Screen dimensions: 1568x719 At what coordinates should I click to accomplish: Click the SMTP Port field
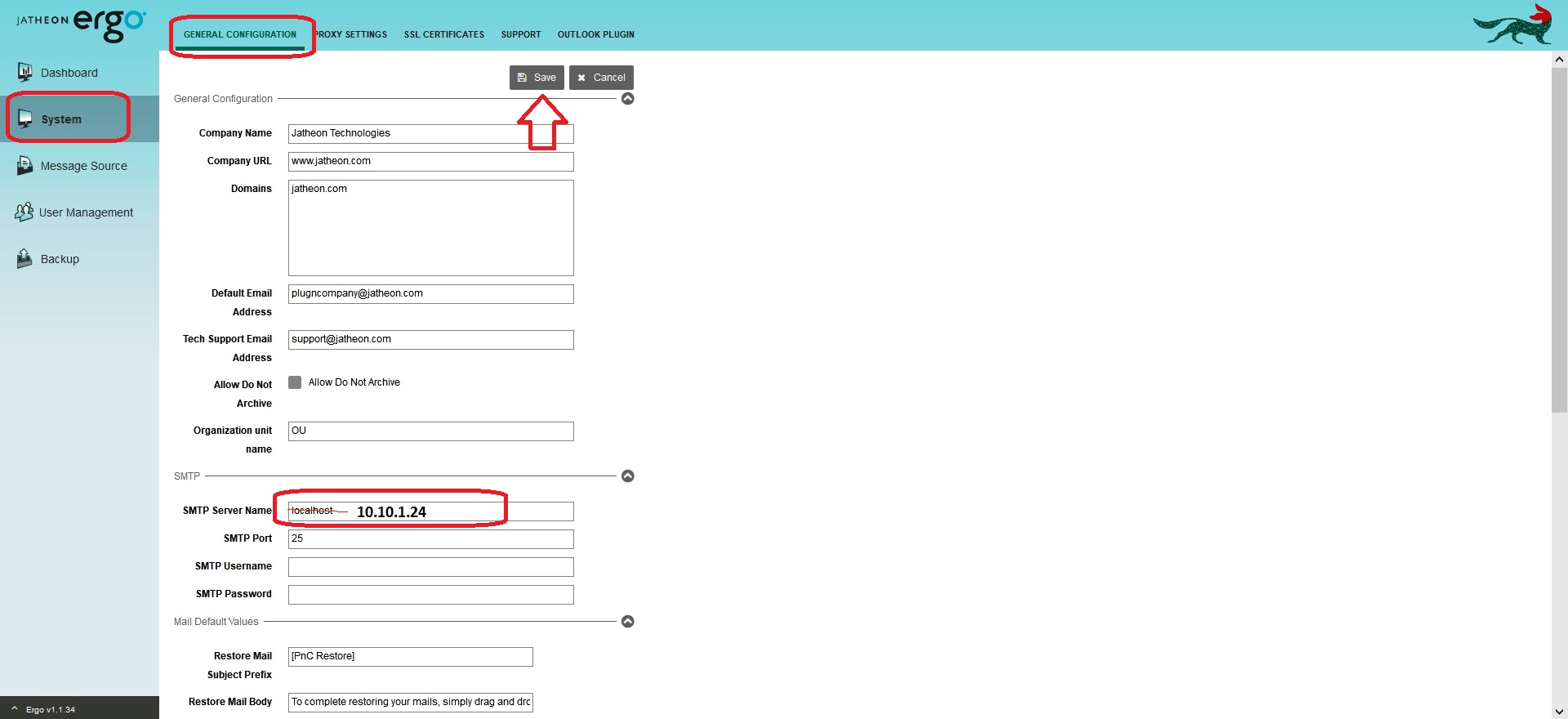coord(431,539)
